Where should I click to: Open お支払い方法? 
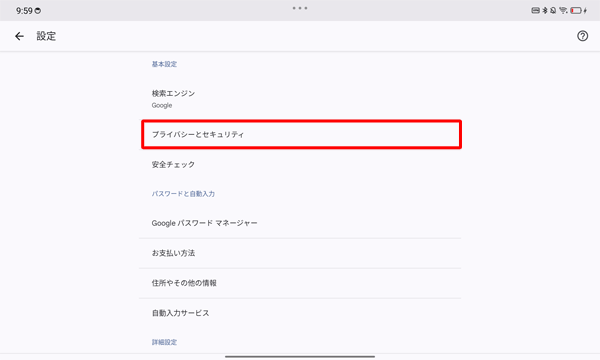[x=300, y=253]
